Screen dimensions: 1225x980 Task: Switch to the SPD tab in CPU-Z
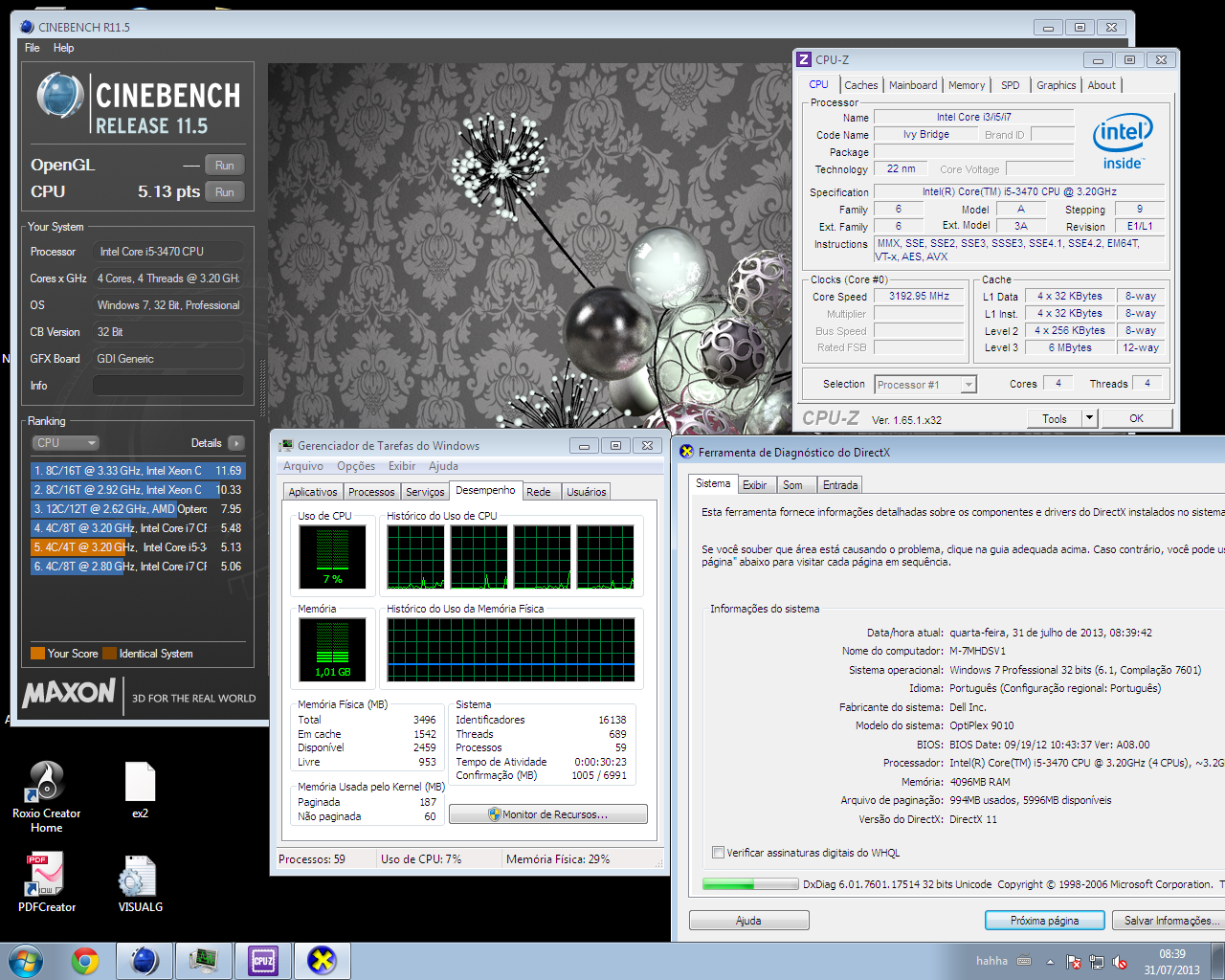(x=1011, y=85)
